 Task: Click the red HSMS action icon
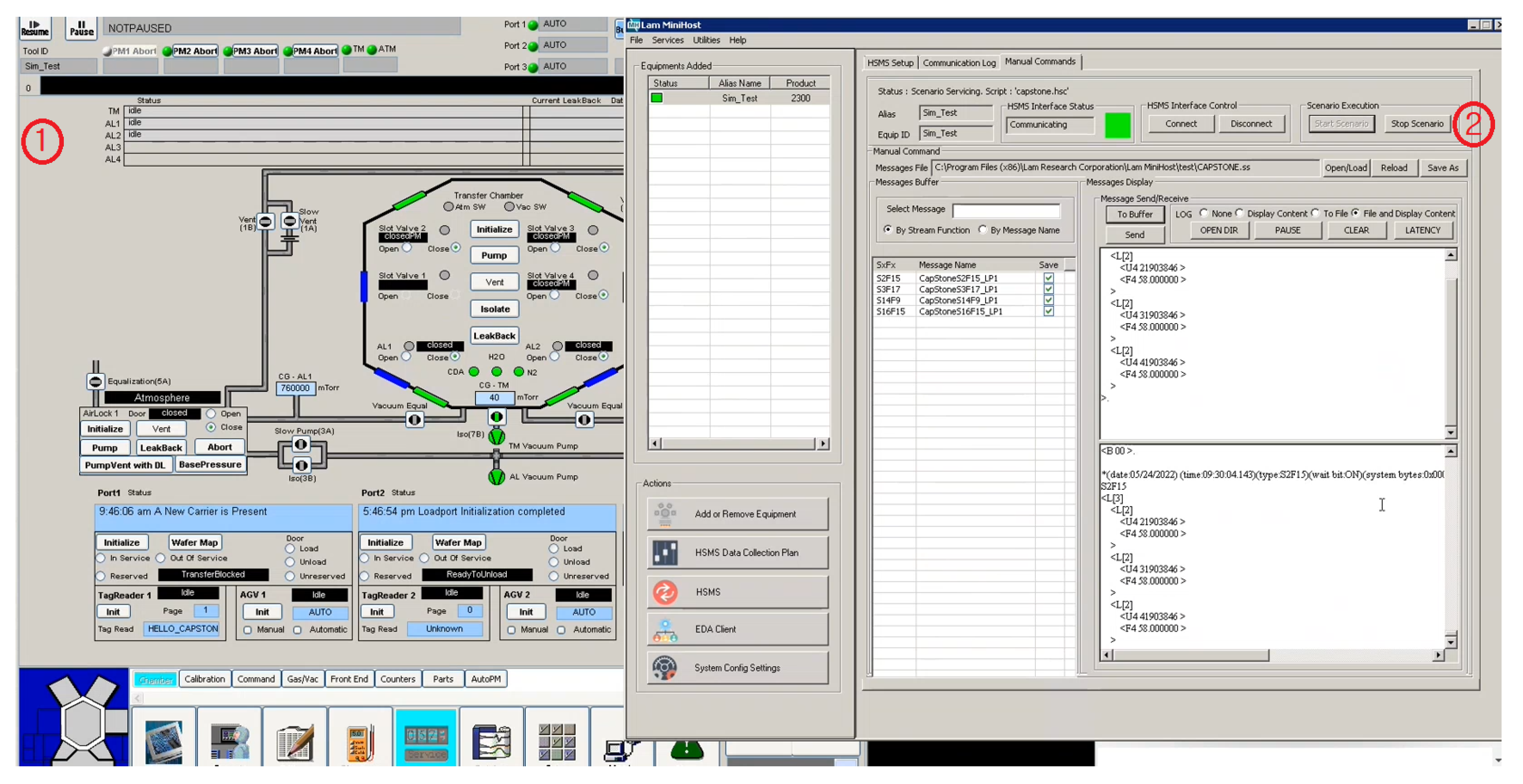point(665,592)
